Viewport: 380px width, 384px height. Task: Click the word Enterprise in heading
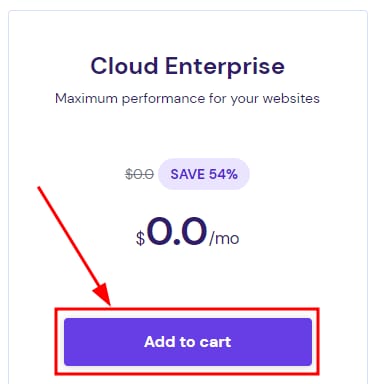click(x=225, y=66)
